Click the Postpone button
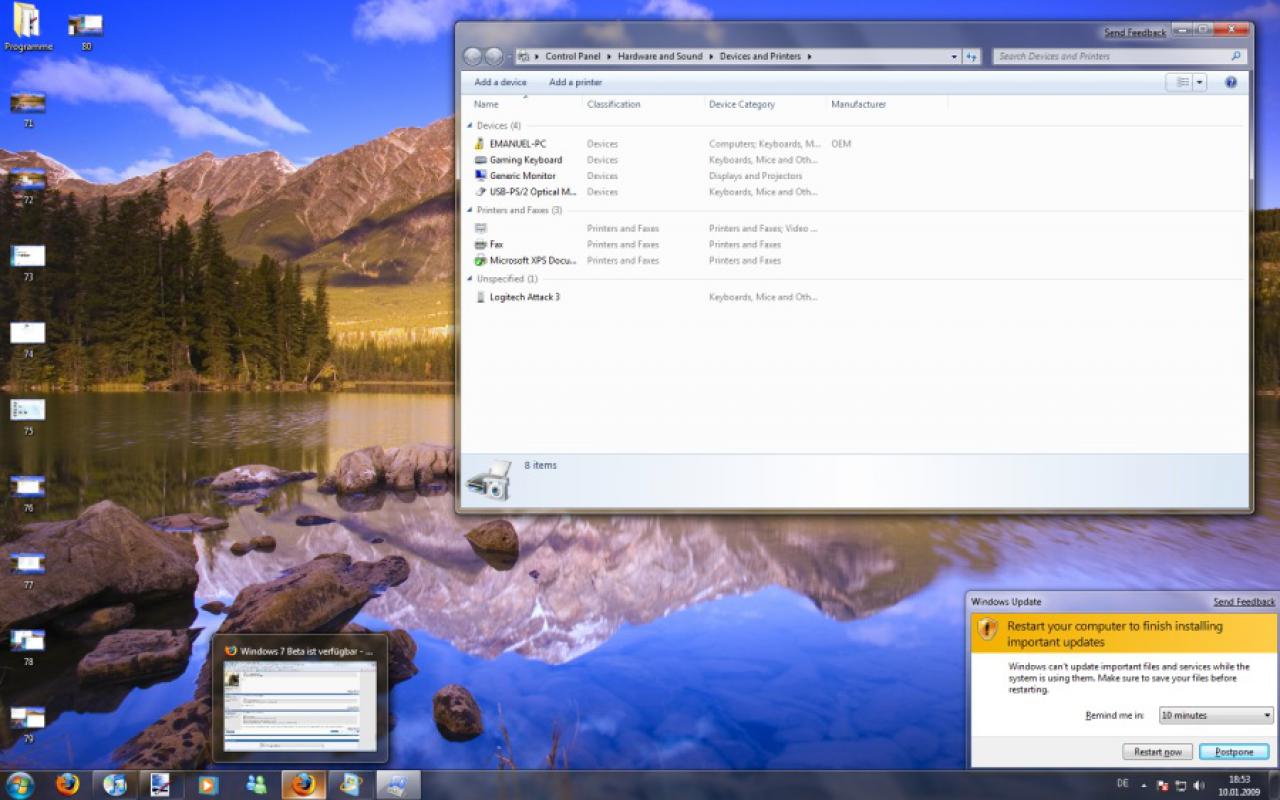 pyautogui.click(x=1234, y=752)
